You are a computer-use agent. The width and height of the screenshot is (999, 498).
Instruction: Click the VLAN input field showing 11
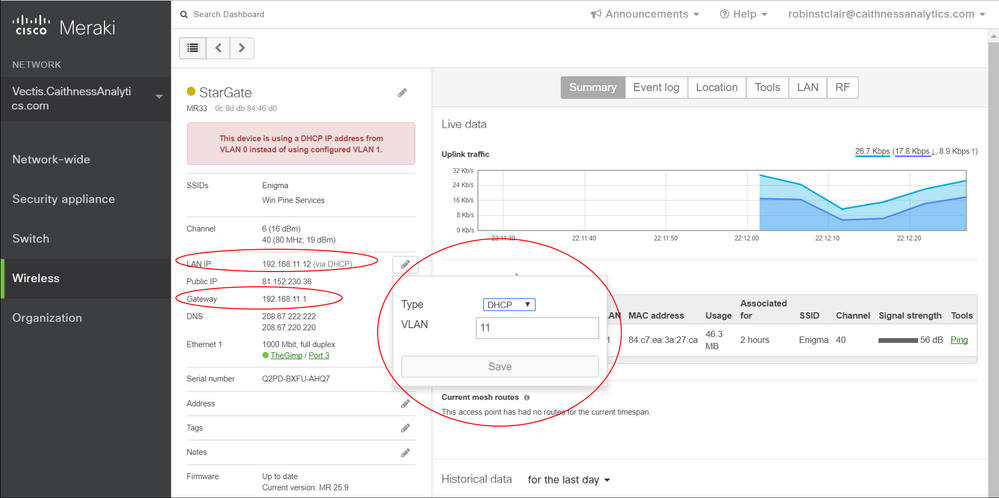pos(537,328)
